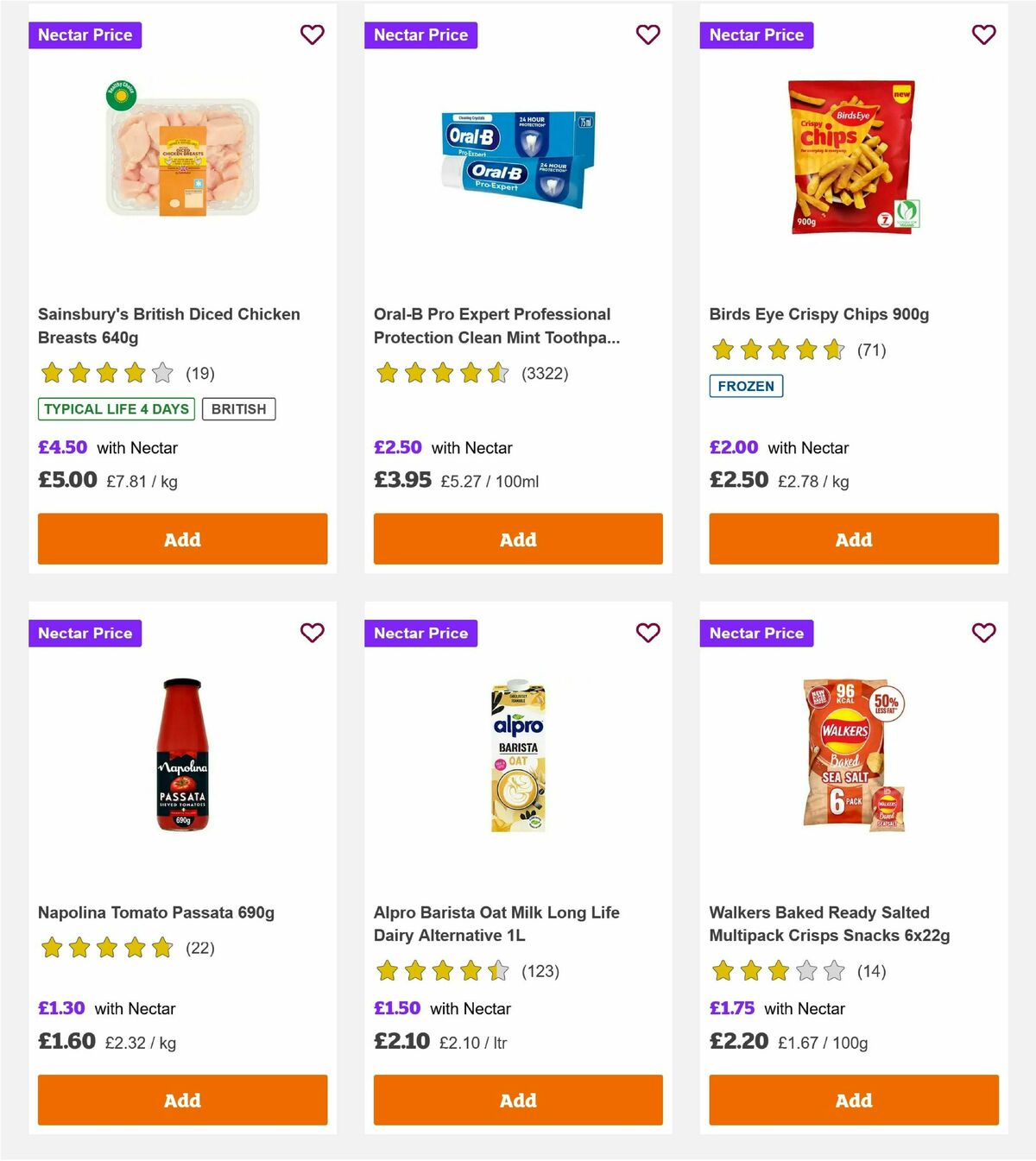The image size is (1036, 1161).
Task: Click TYPICAL LIFE 4 DAYS tag
Action: (115, 408)
